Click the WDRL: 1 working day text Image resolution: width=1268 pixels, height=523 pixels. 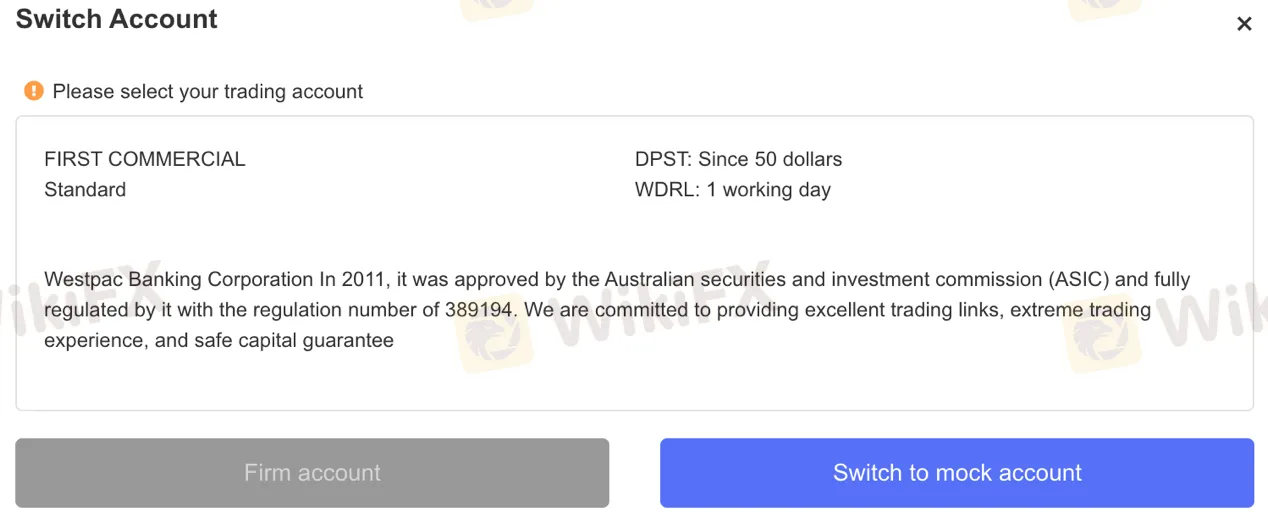point(733,190)
